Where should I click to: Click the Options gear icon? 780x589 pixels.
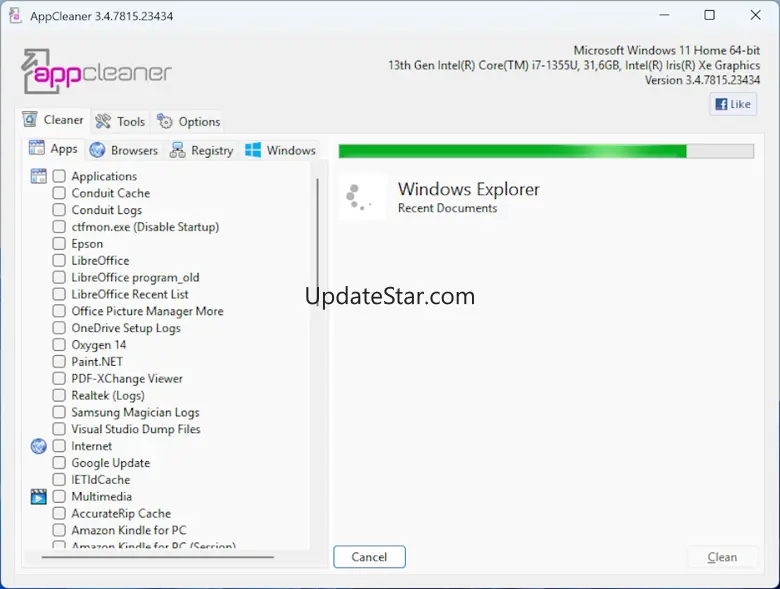pos(164,121)
